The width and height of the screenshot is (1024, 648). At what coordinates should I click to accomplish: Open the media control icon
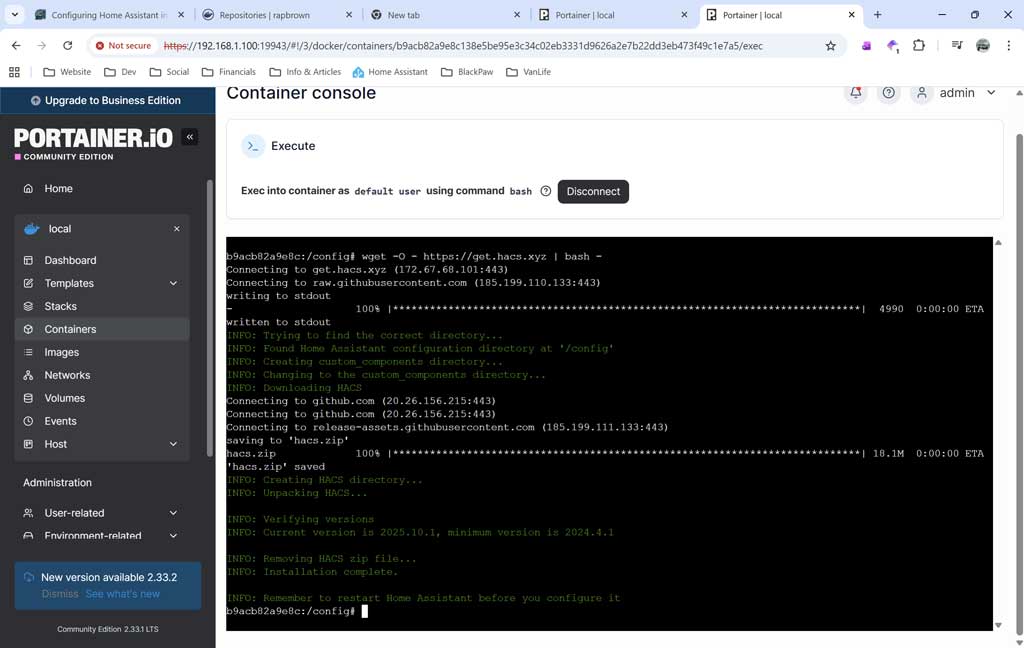pyautogui.click(x=957, y=45)
